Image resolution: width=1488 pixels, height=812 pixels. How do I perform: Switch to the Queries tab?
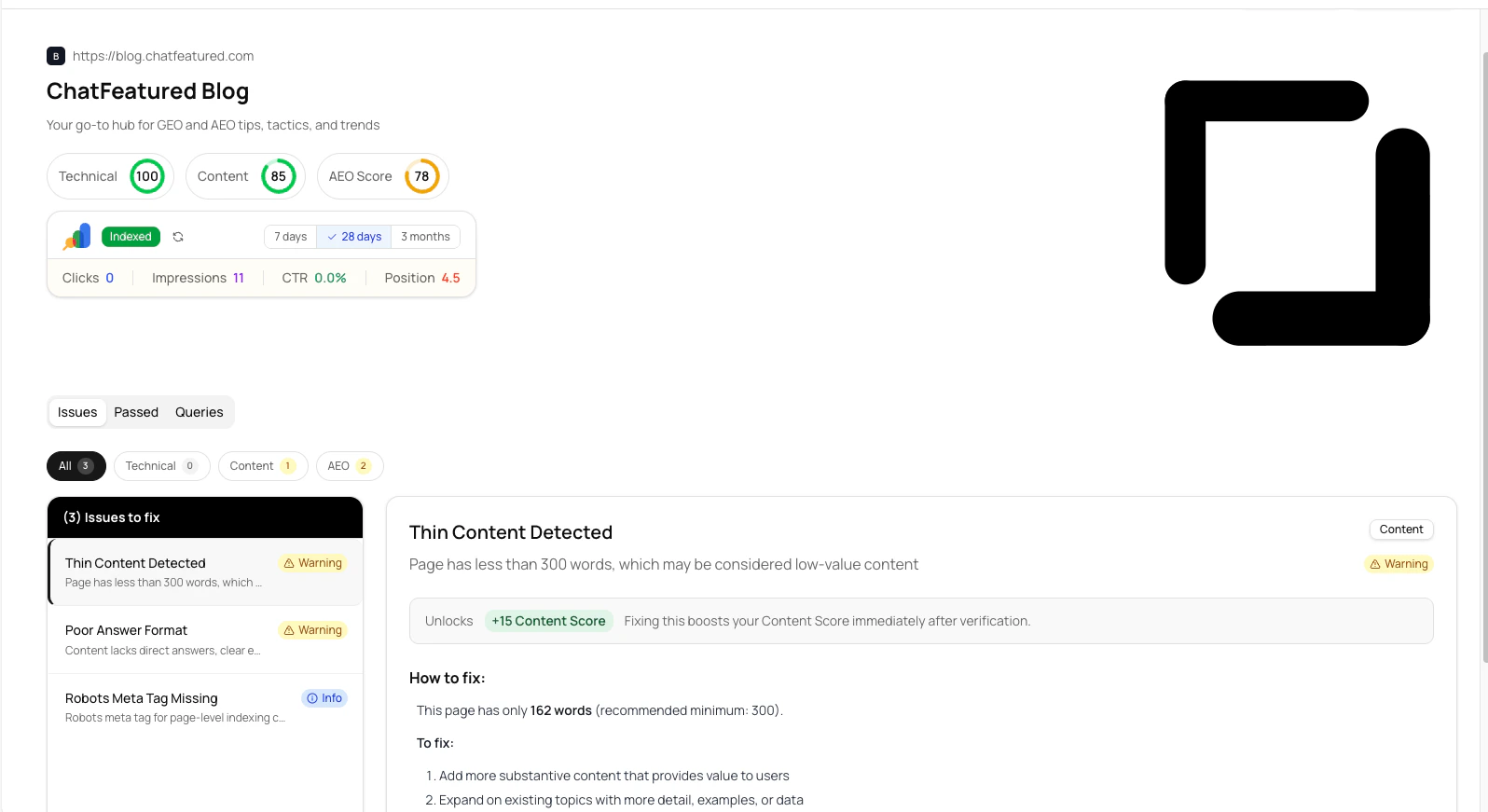coord(200,412)
